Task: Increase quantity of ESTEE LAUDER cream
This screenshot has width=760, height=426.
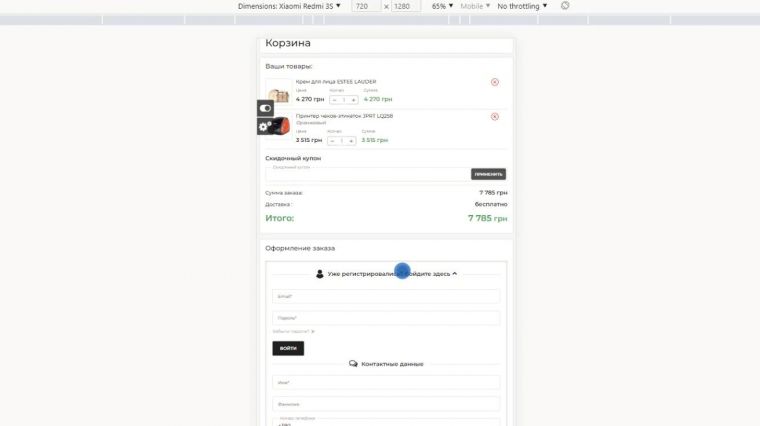Action: 352,100
